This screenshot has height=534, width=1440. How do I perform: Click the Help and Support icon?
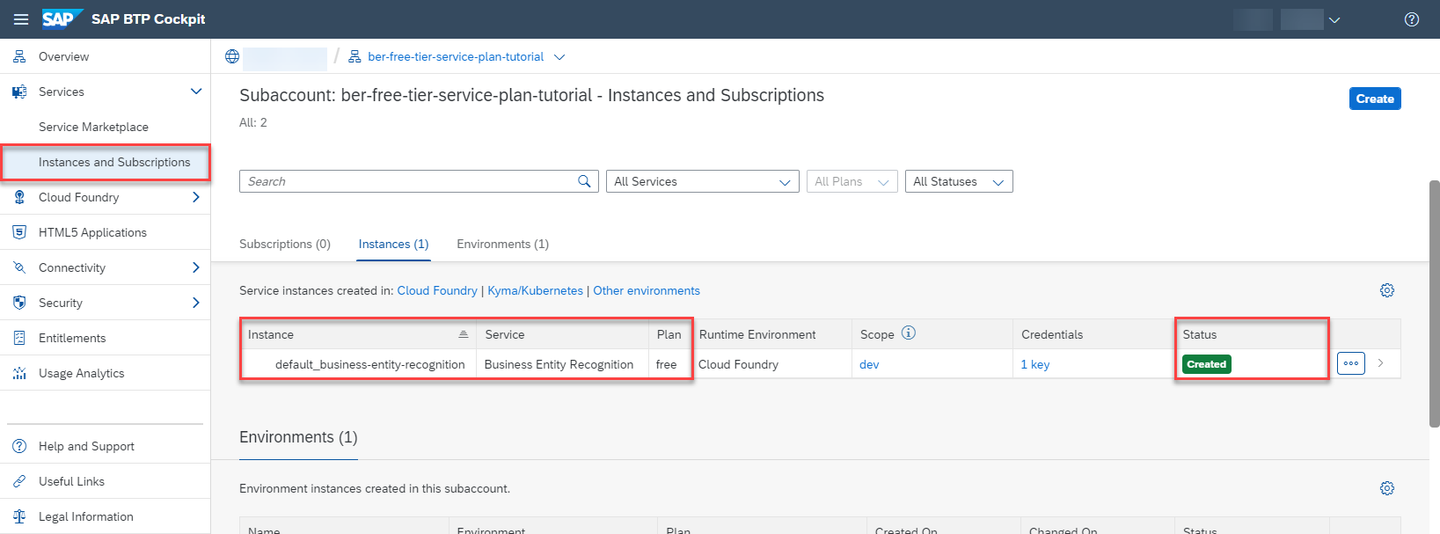point(19,446)
